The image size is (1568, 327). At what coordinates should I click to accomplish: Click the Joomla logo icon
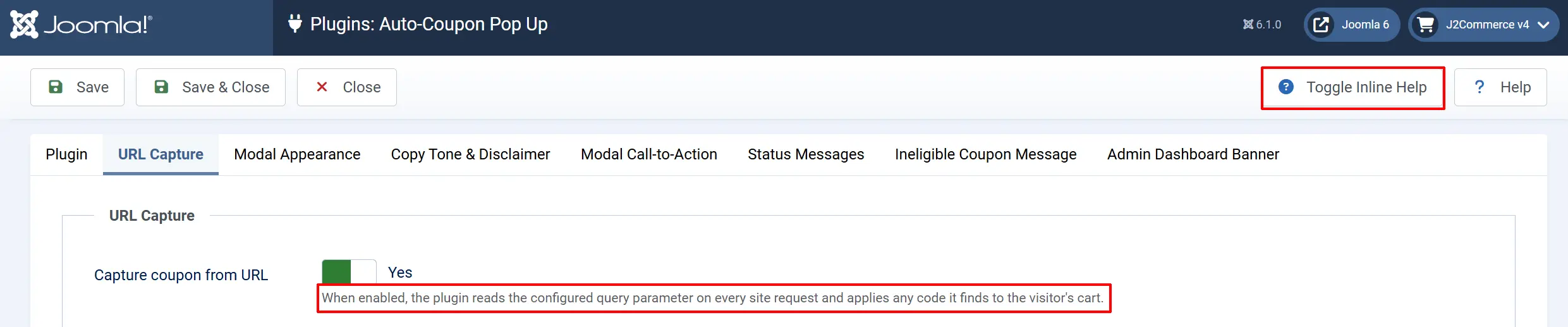pos(24,25)
